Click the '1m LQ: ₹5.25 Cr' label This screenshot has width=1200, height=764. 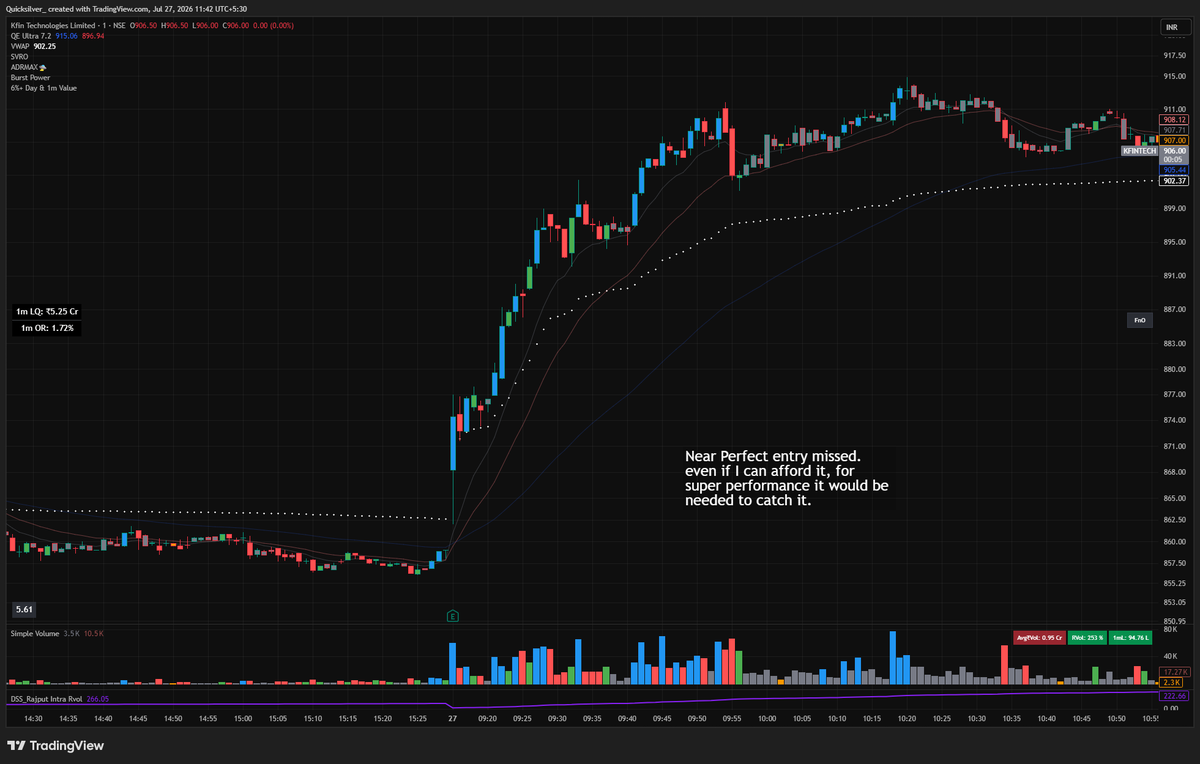click(47, 312)
